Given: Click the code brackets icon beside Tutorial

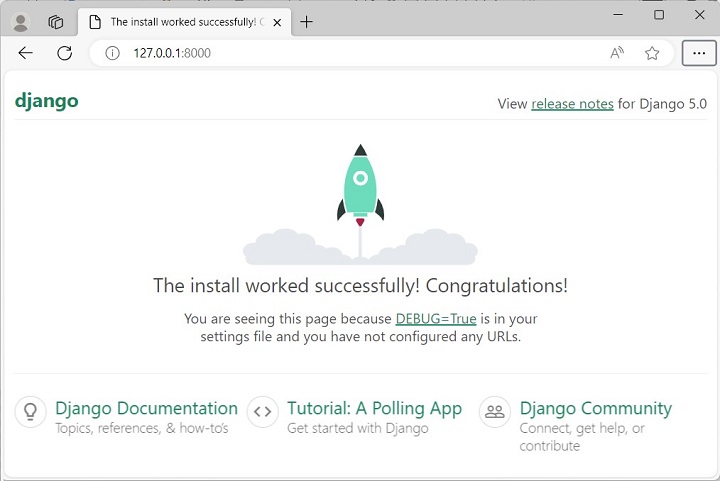Looking at the screenshot, I should point(262,411).
